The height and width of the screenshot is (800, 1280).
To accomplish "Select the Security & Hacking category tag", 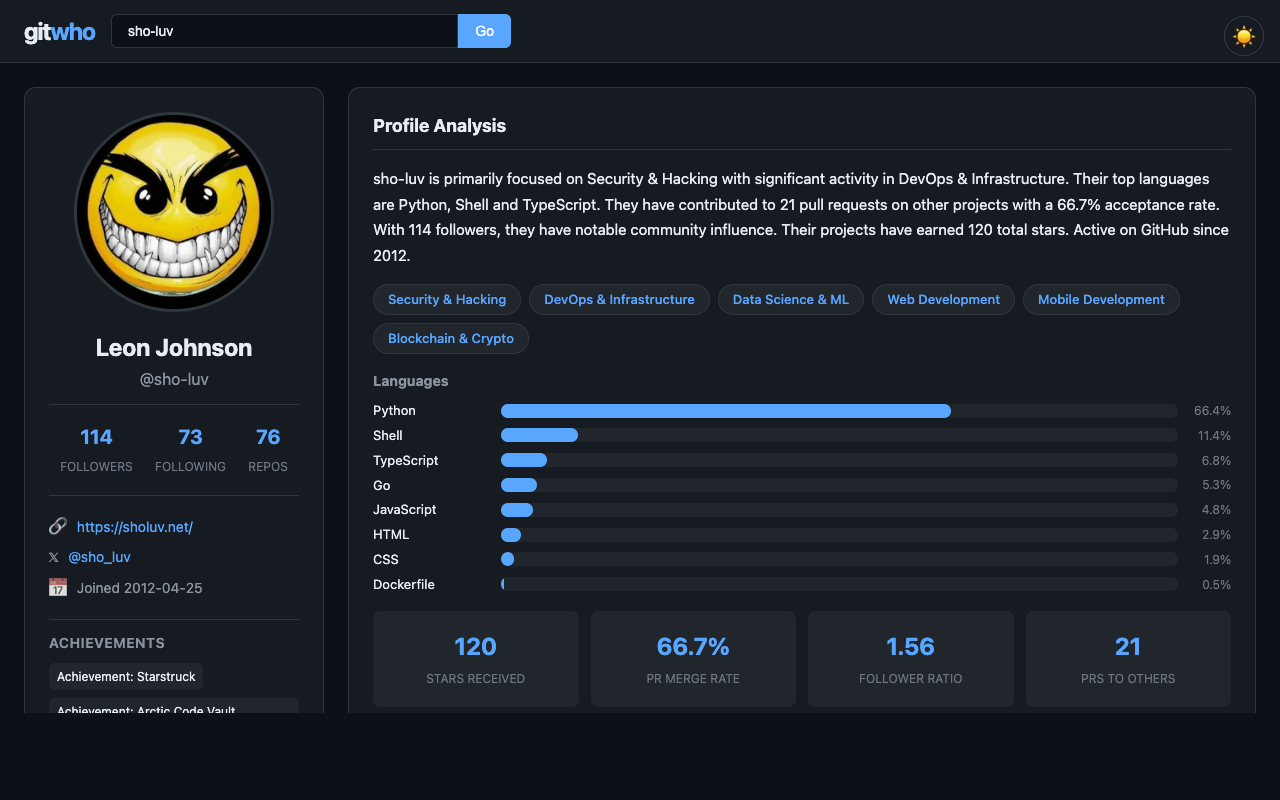I will [446, 299].
